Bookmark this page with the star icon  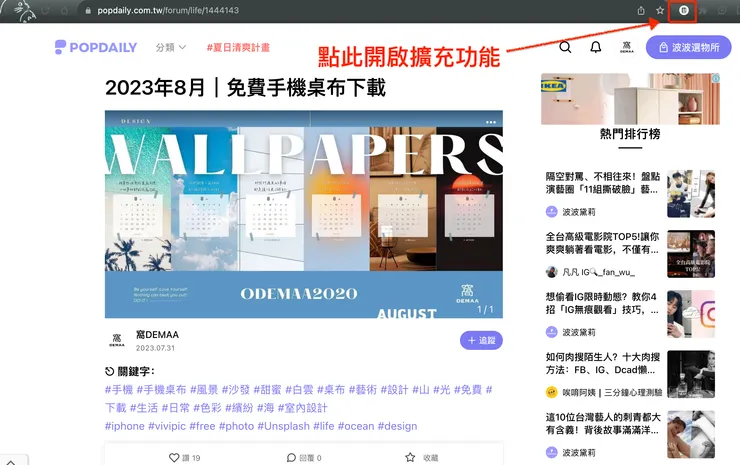[660, 10]
